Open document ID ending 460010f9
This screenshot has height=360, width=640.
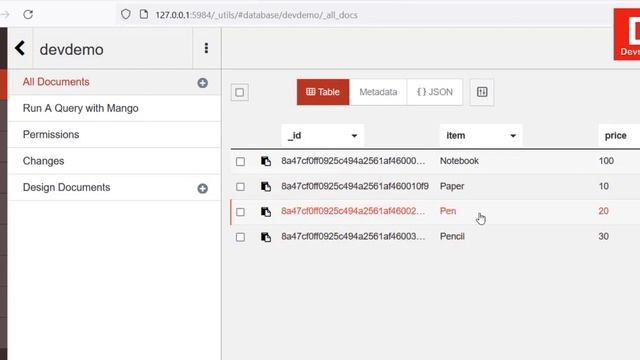point(355,186)
